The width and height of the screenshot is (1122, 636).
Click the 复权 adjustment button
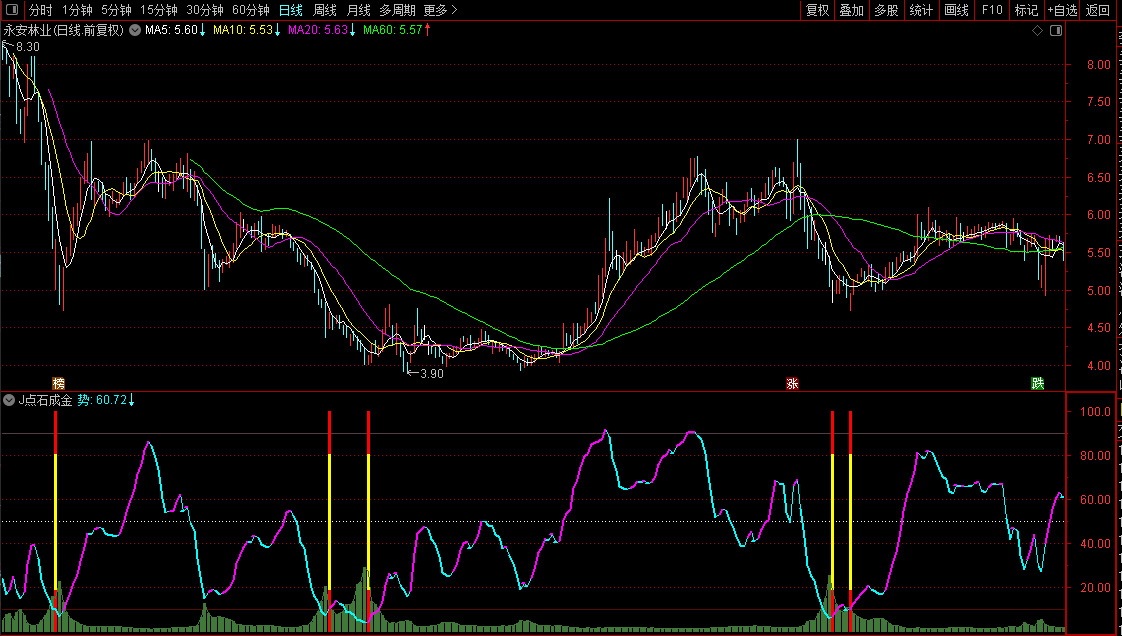(818, 10)
